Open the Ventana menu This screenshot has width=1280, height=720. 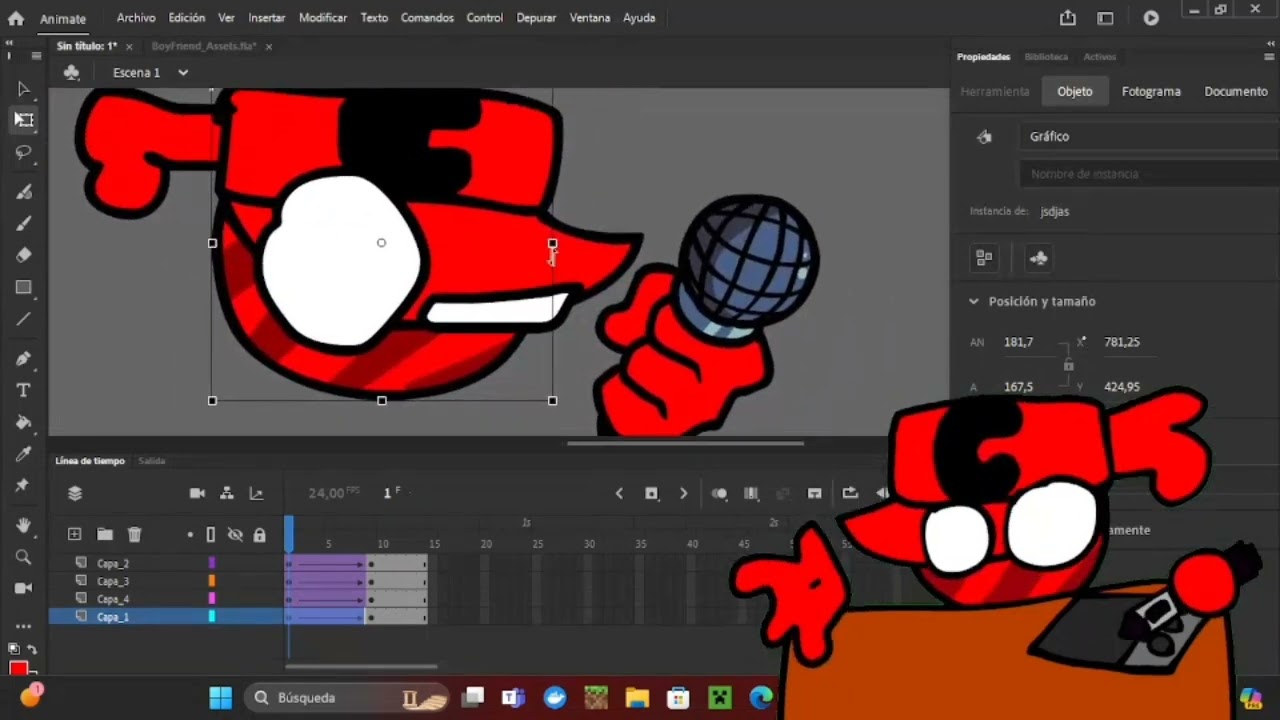coord(590,18)
